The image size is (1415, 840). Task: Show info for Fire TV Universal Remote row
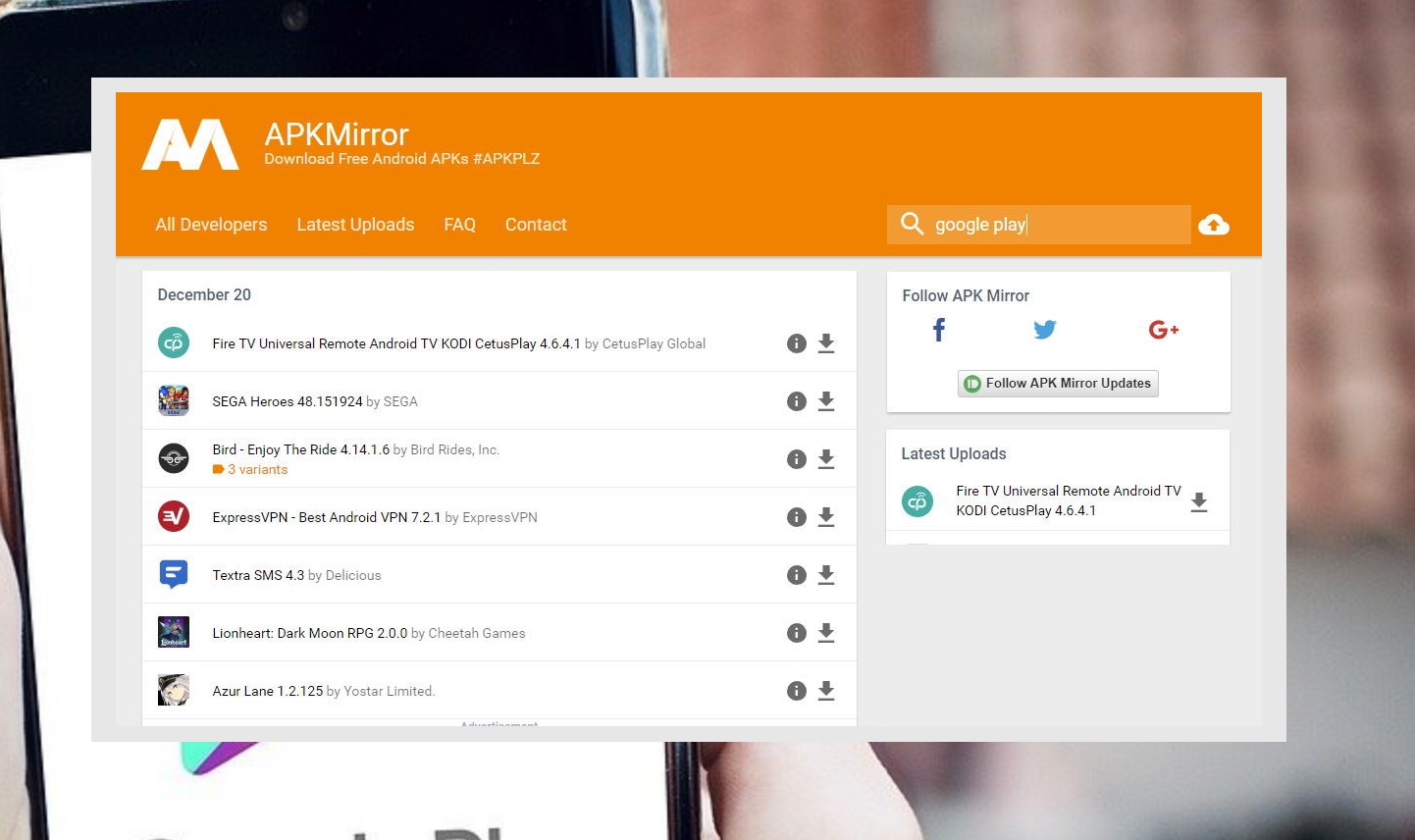pyautogui.click(x=797, y=343)
